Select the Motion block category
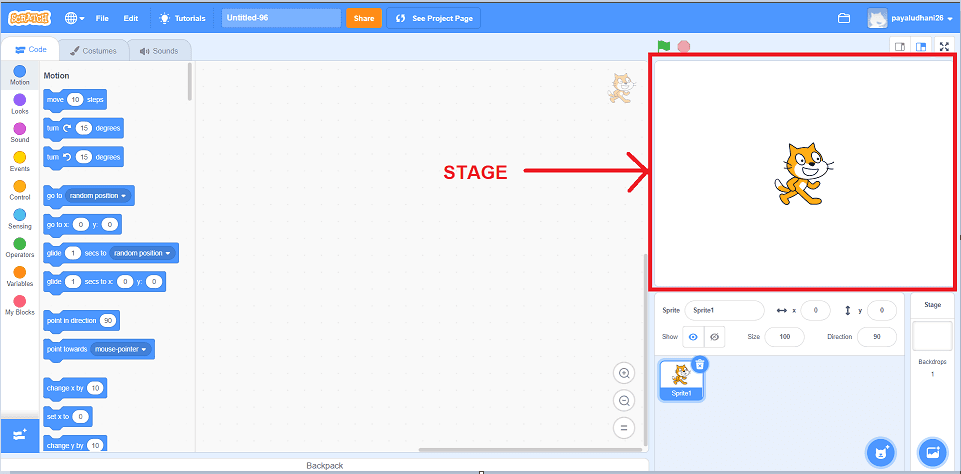This screenshot has width=961, height=474. click(x=20, y=75)
